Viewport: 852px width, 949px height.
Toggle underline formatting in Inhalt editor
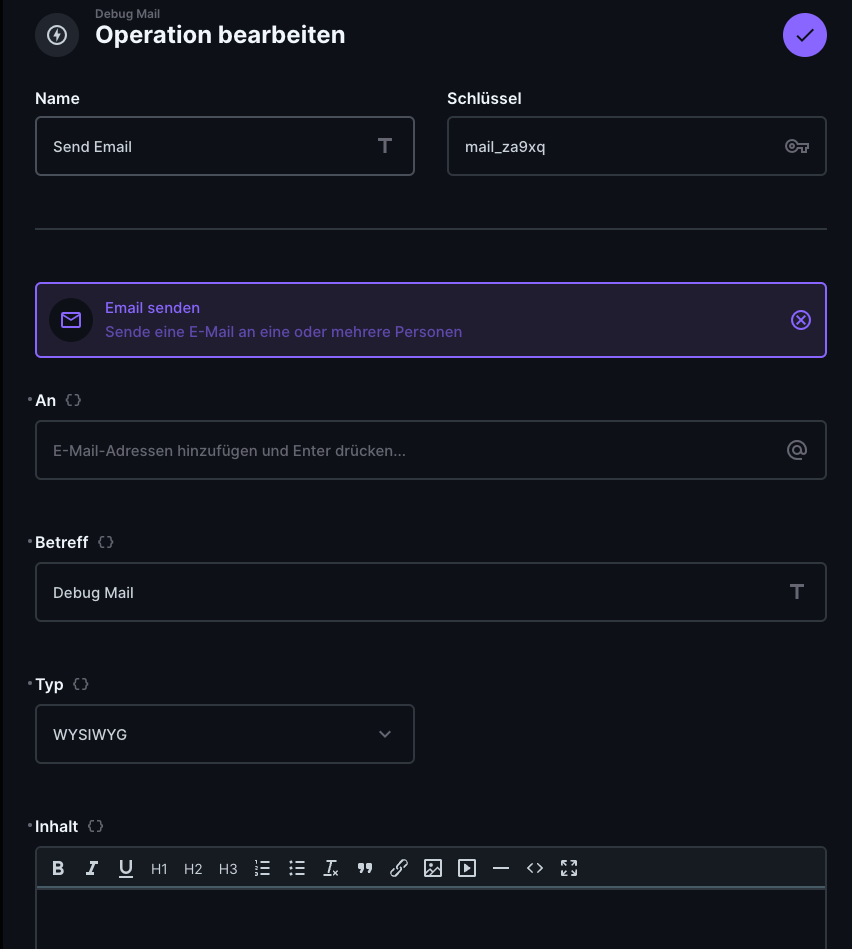coord(126,868)
